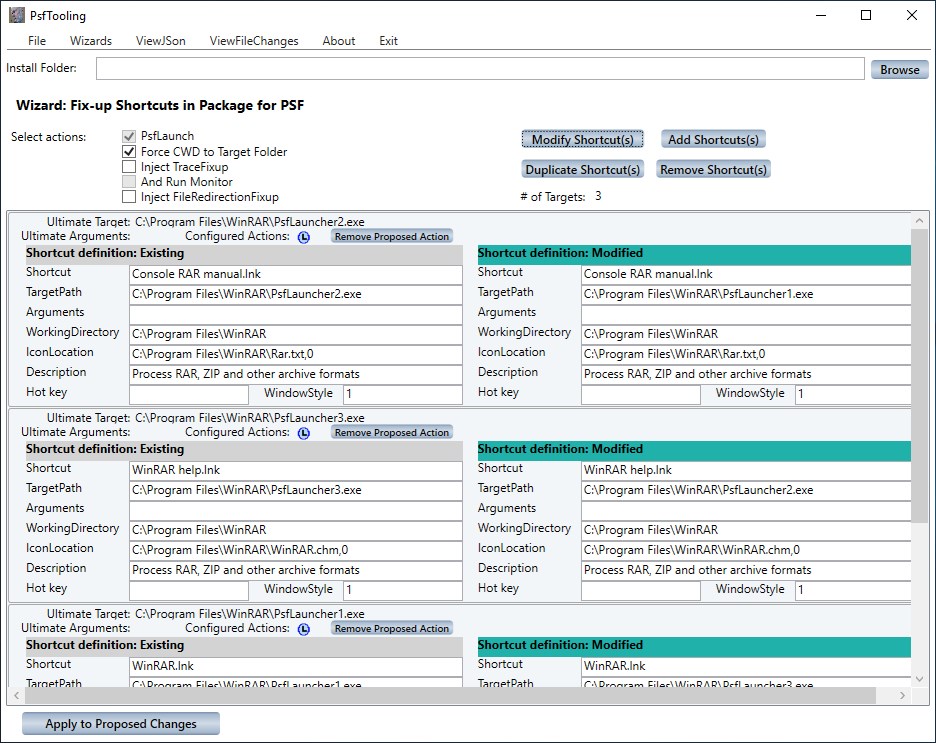Viewport: 936px width, 743px height.
Task: Click existing Shortcut field WinRAR help.lnk
Action: [x=295, y=470]
